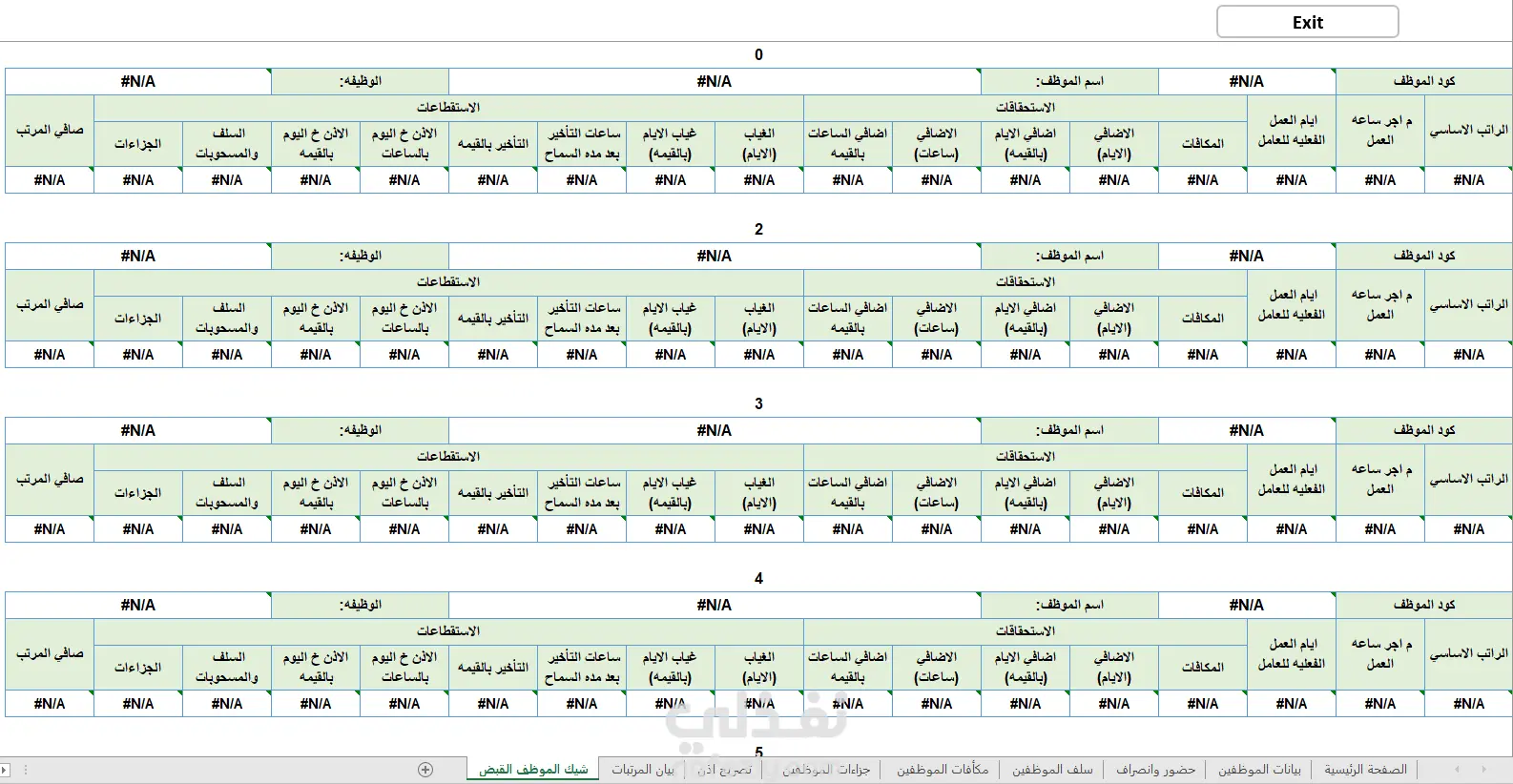Viewport: 1513px width, 784px height.
Task: Select the slip number 0 cell
Action: coord(758,55)
